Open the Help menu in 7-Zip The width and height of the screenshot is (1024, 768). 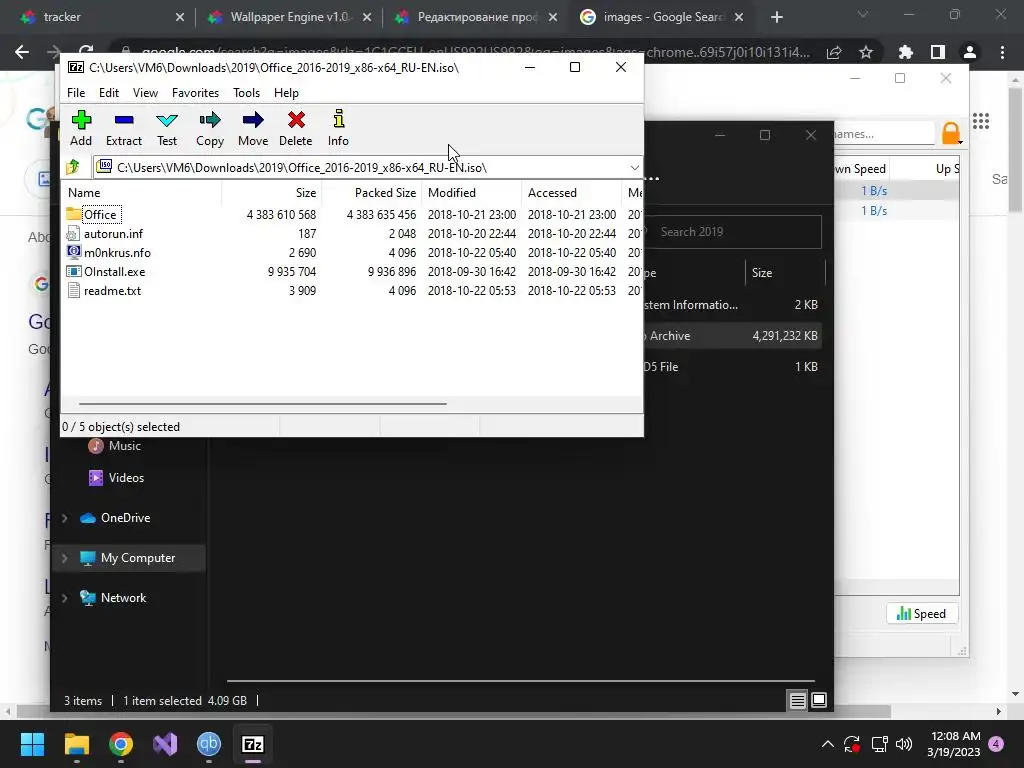pos(286,93)
